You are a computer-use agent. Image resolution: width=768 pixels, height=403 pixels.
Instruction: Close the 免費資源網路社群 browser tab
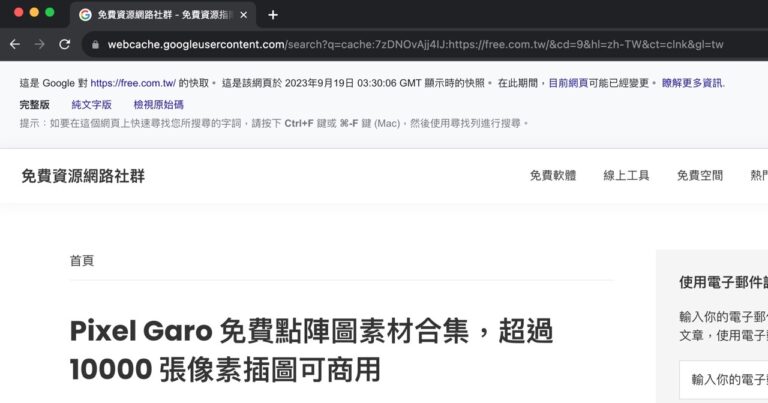(243, 15)
